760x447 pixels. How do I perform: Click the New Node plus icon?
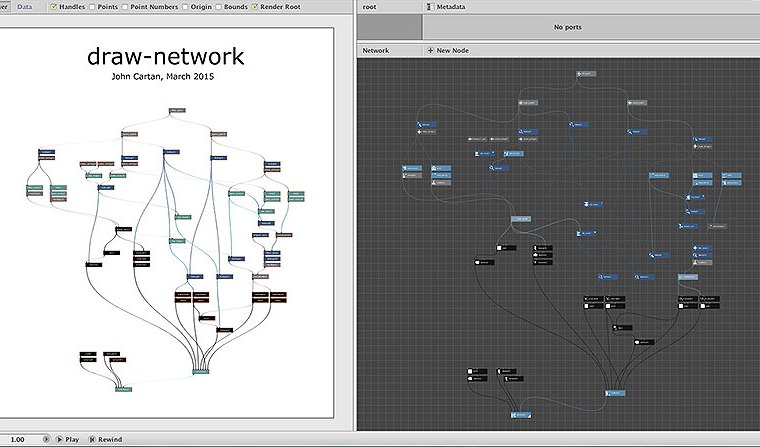tap(430, 50)
